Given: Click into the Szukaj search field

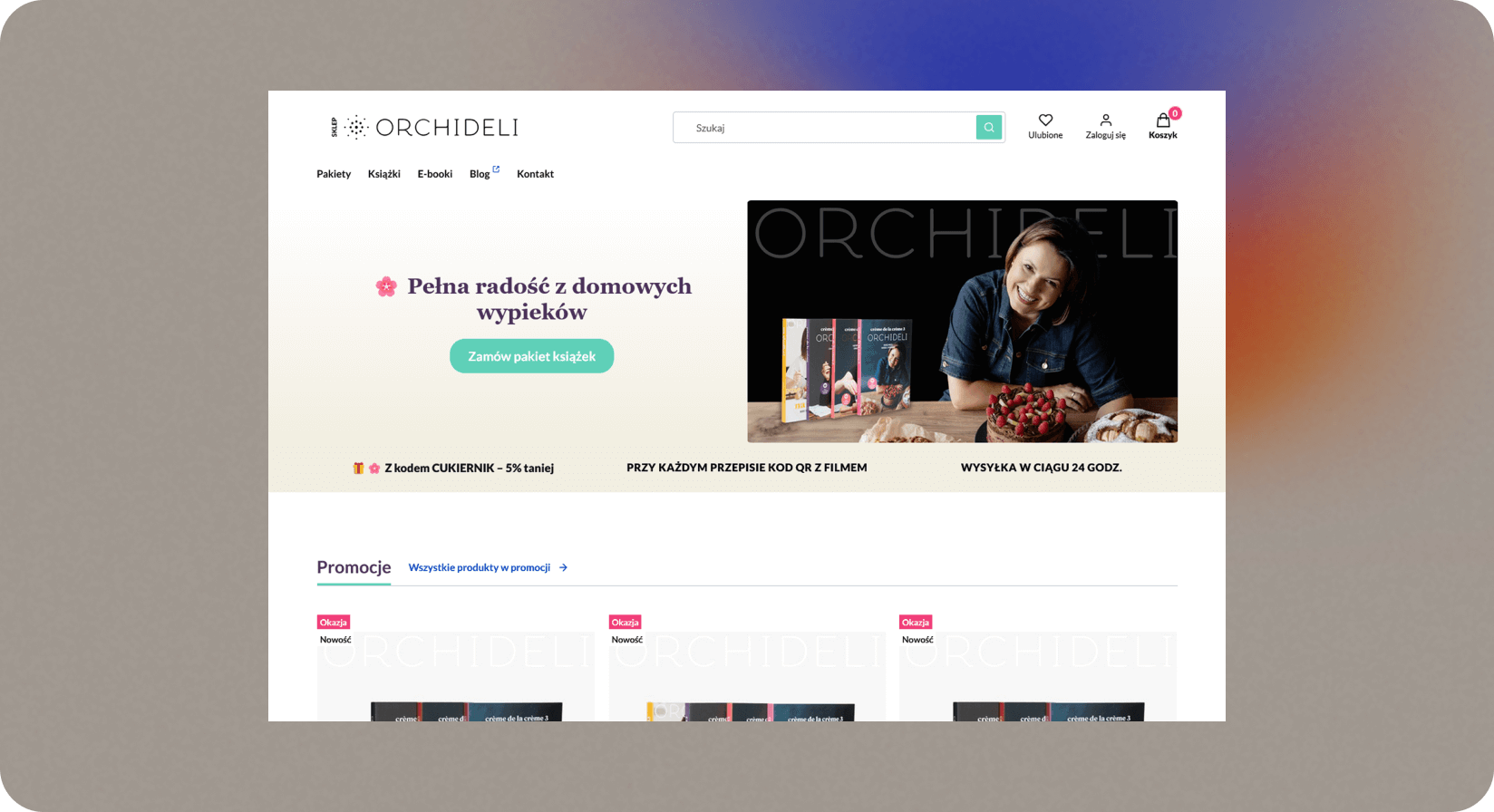Looking at the screenshot, I should (825, 128).
